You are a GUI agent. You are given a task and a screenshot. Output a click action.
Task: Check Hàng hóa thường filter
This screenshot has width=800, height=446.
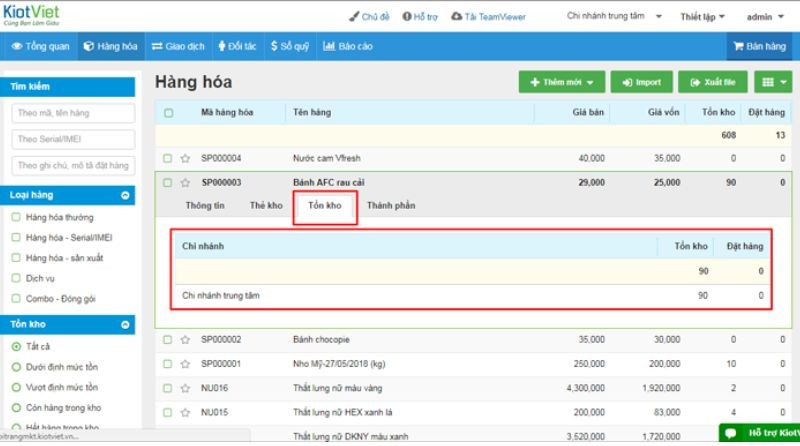[x=16, y=217]
